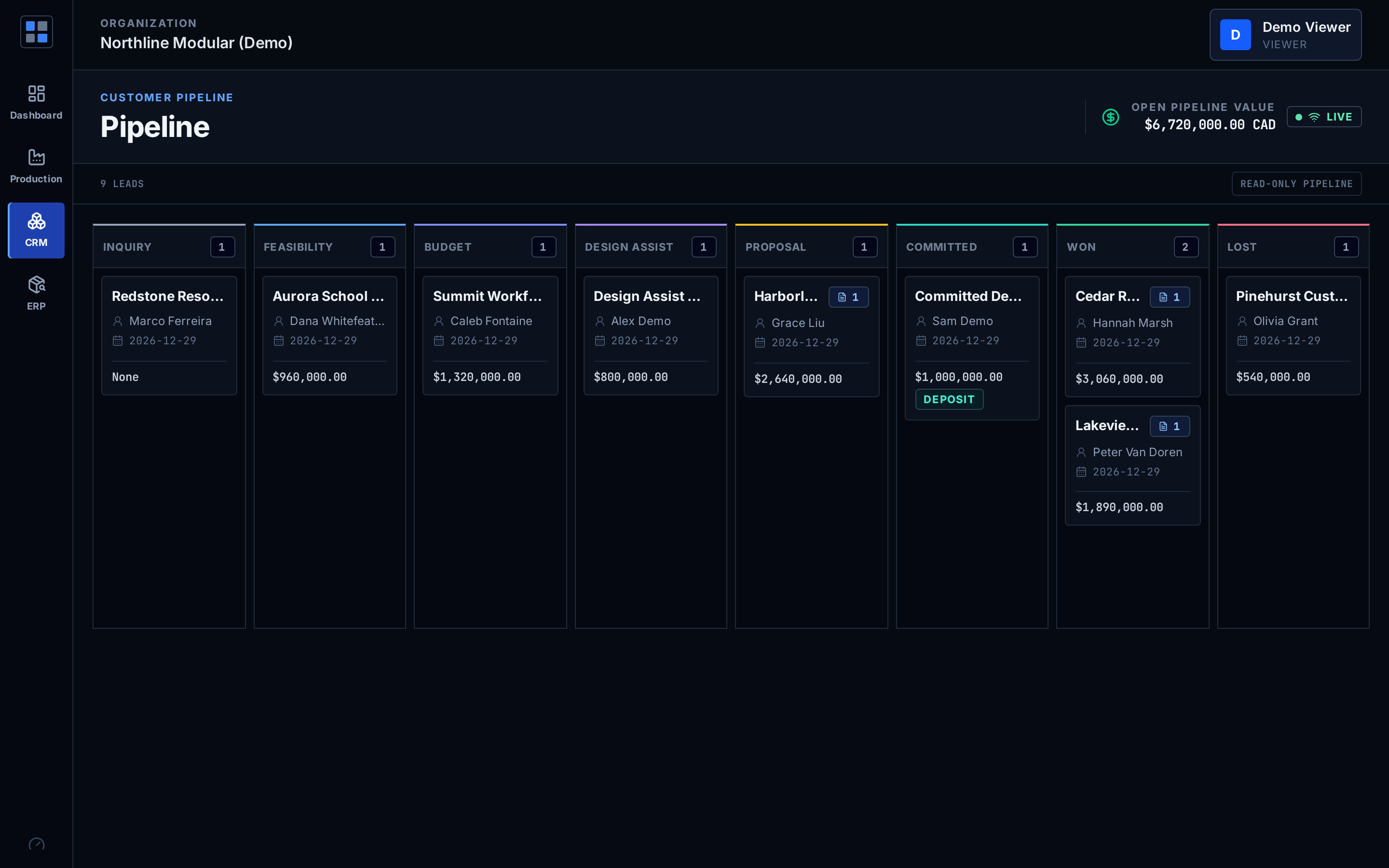Go to the Production sidebar icon
Image resolution: width=1389 pixels, height=868 pixels.
click(x=36, y=166)
